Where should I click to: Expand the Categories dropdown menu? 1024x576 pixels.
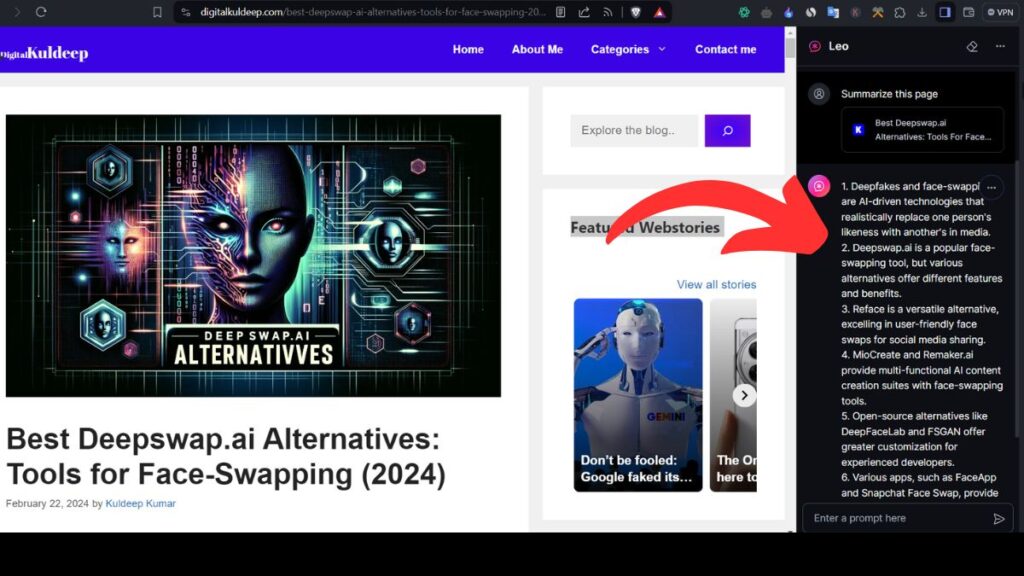click(627, 49)
